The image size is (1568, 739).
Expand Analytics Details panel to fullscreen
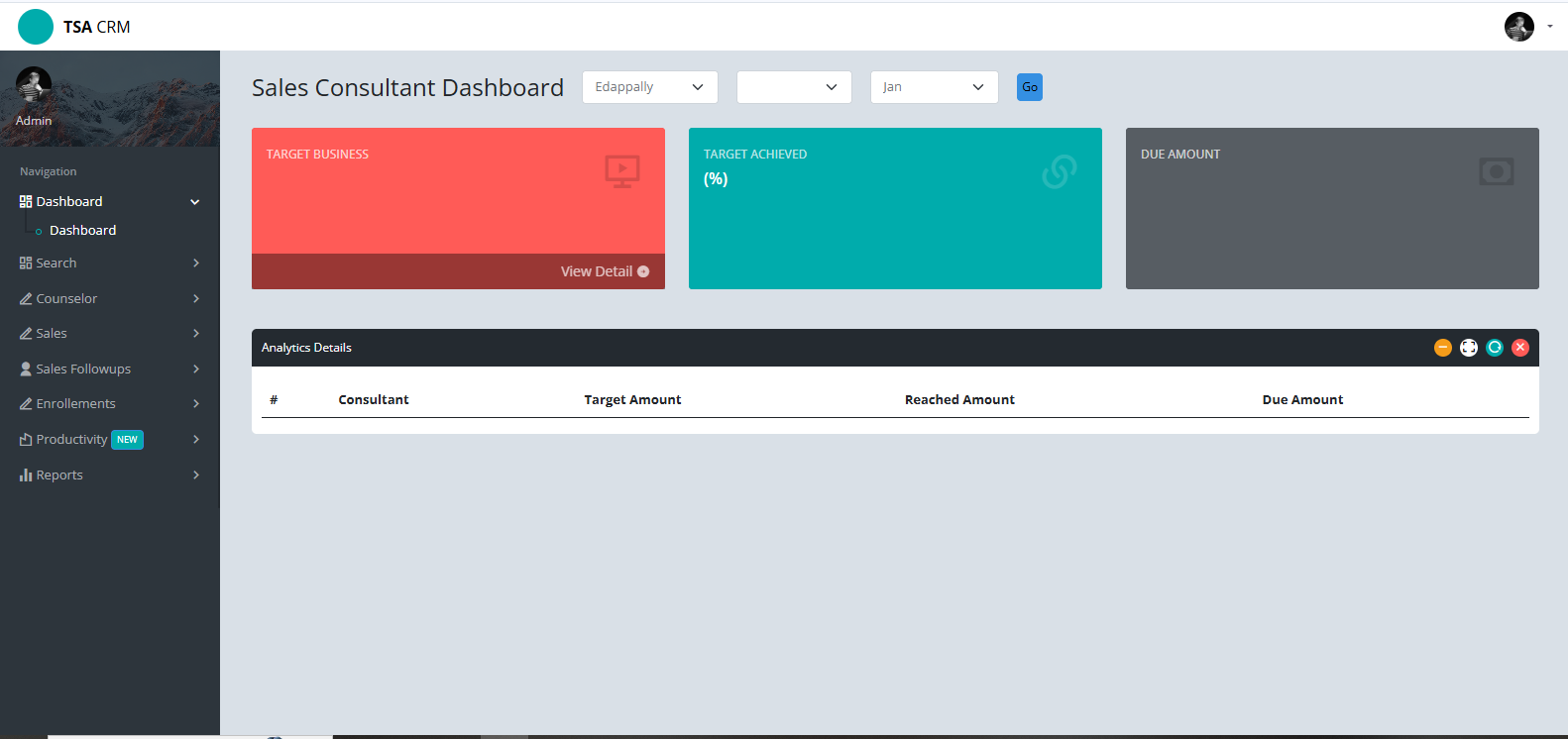pos(1469,348)
